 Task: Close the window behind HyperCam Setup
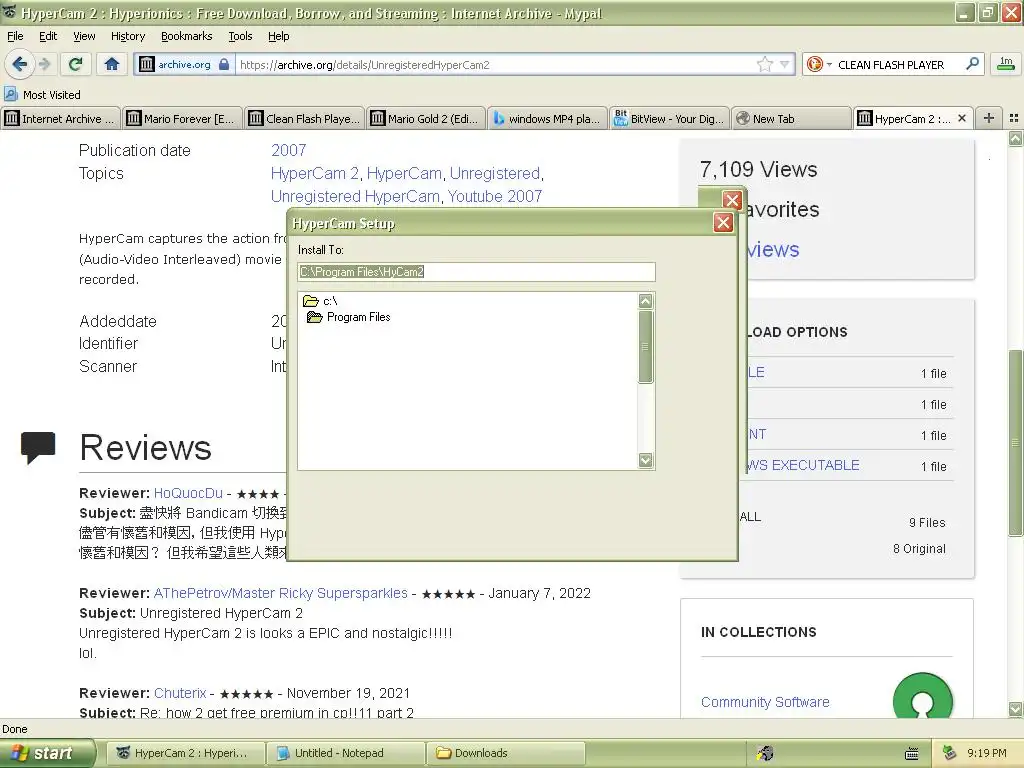(x=732, y=200)
